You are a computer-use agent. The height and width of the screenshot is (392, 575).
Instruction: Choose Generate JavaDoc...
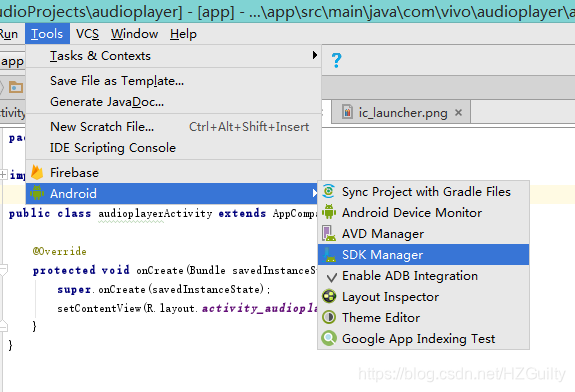coord(173,102)
